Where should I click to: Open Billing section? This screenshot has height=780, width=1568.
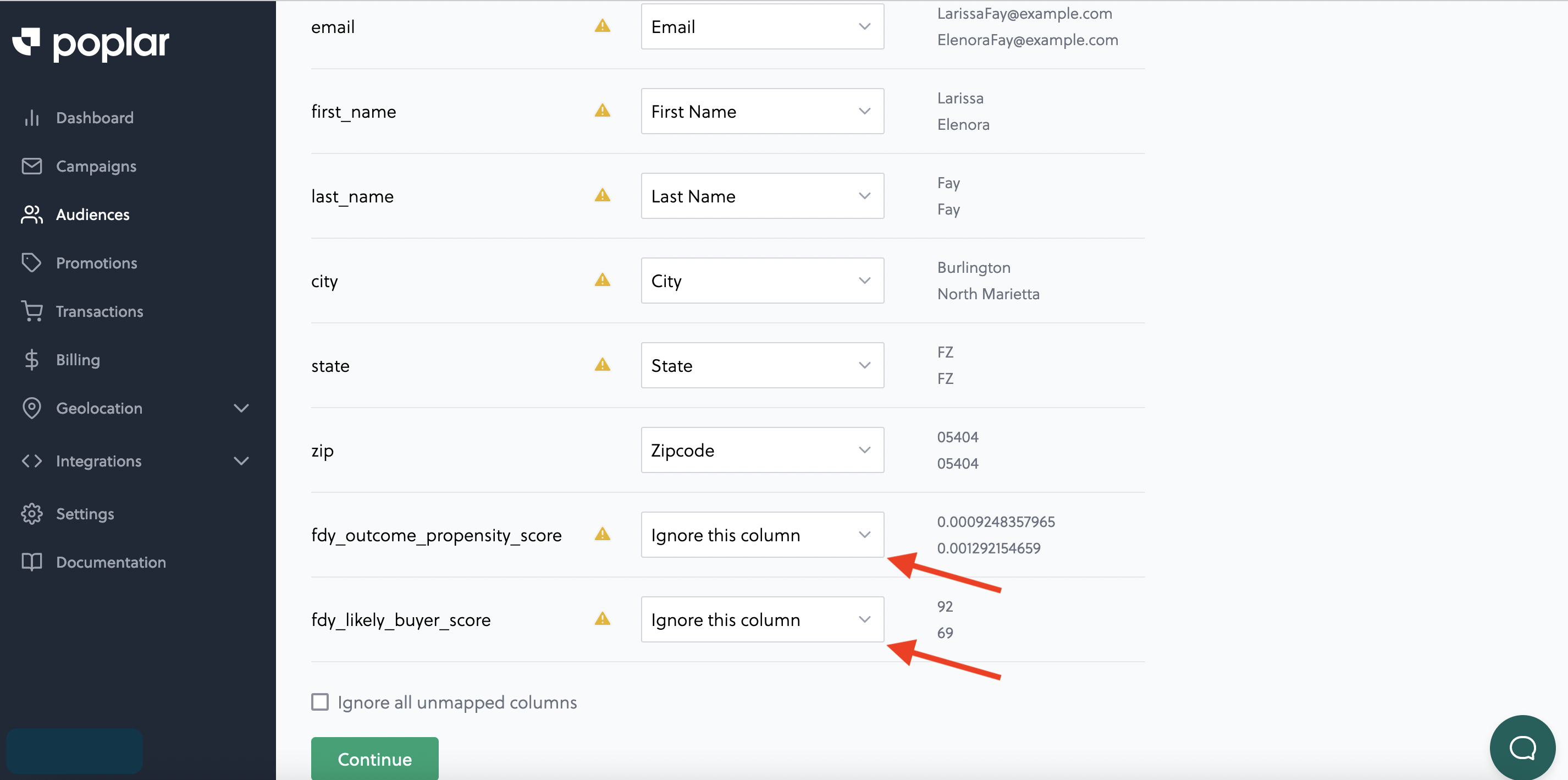(x=78, y=360)
